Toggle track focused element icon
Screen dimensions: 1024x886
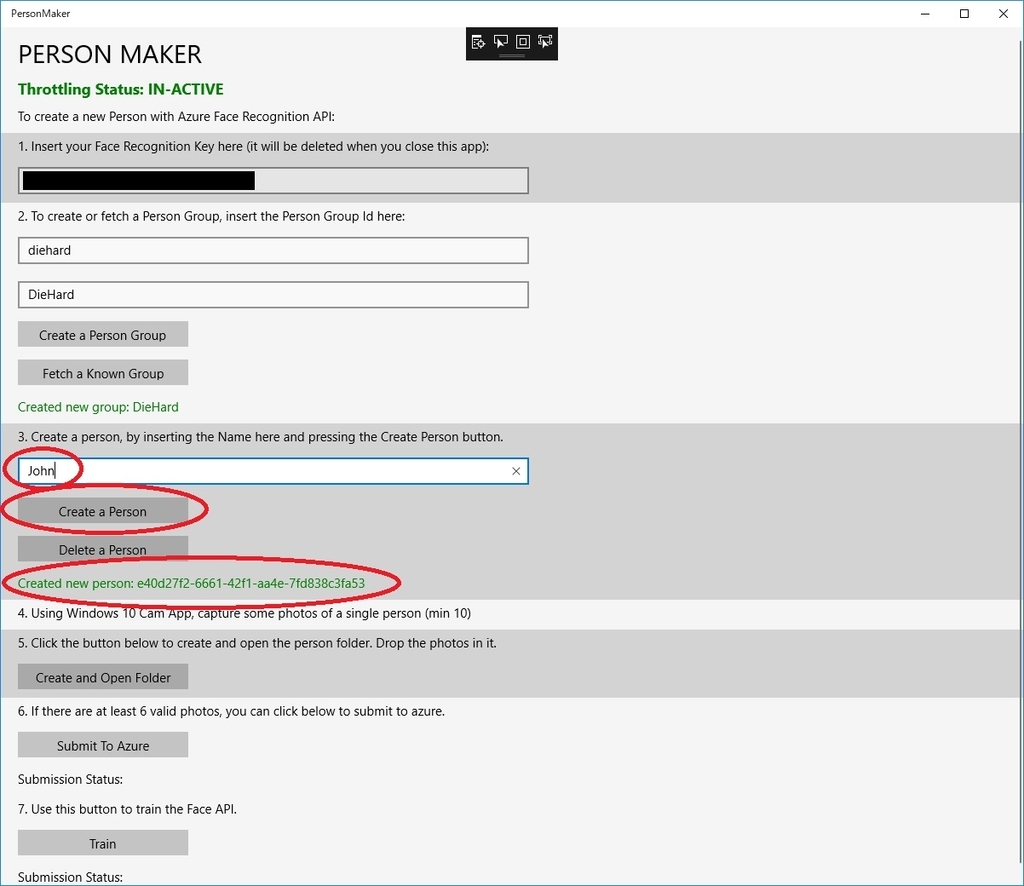click(x=545, y=42)
